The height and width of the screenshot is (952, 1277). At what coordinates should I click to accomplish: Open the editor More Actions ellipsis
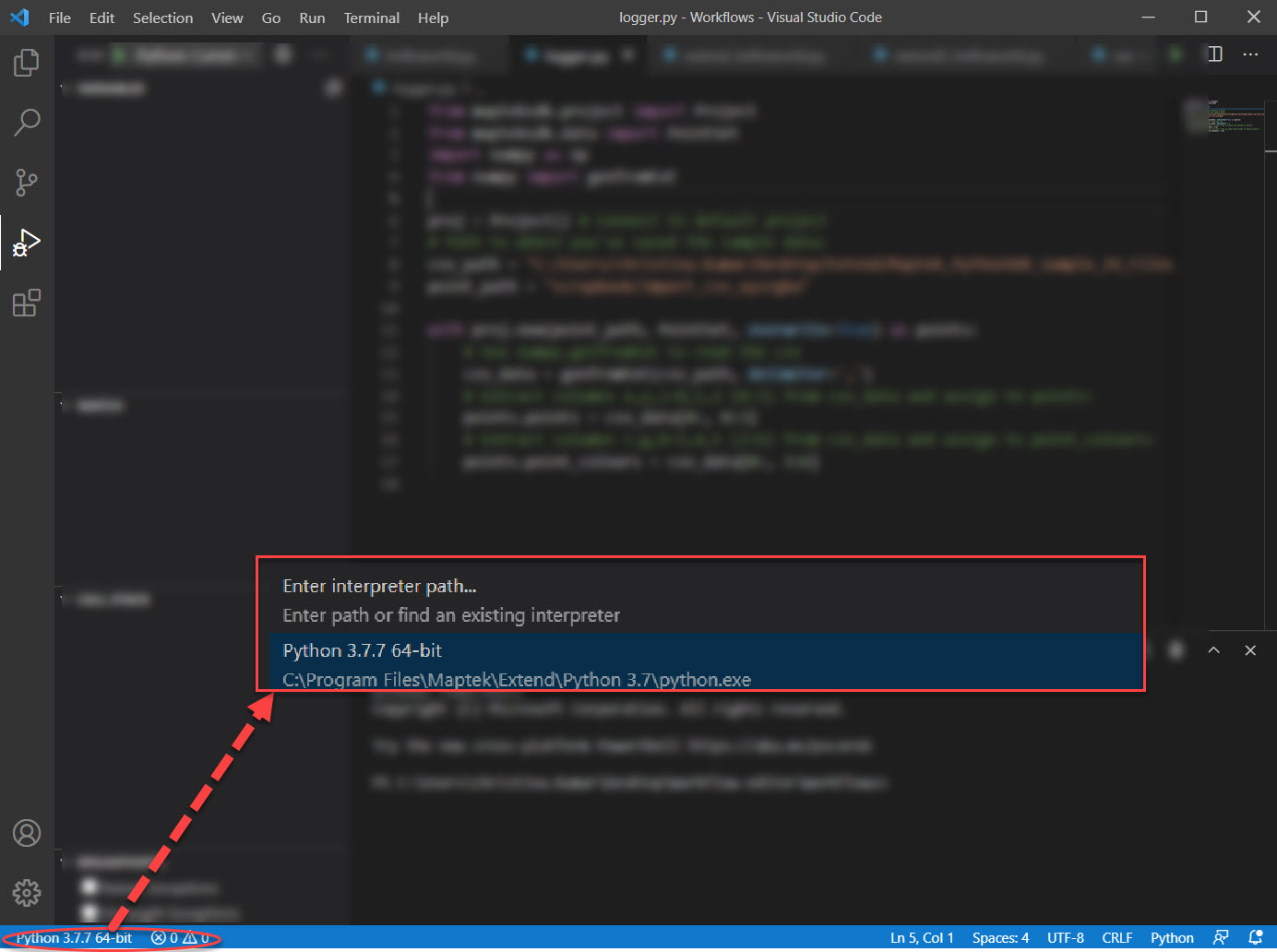[1250, 54]
